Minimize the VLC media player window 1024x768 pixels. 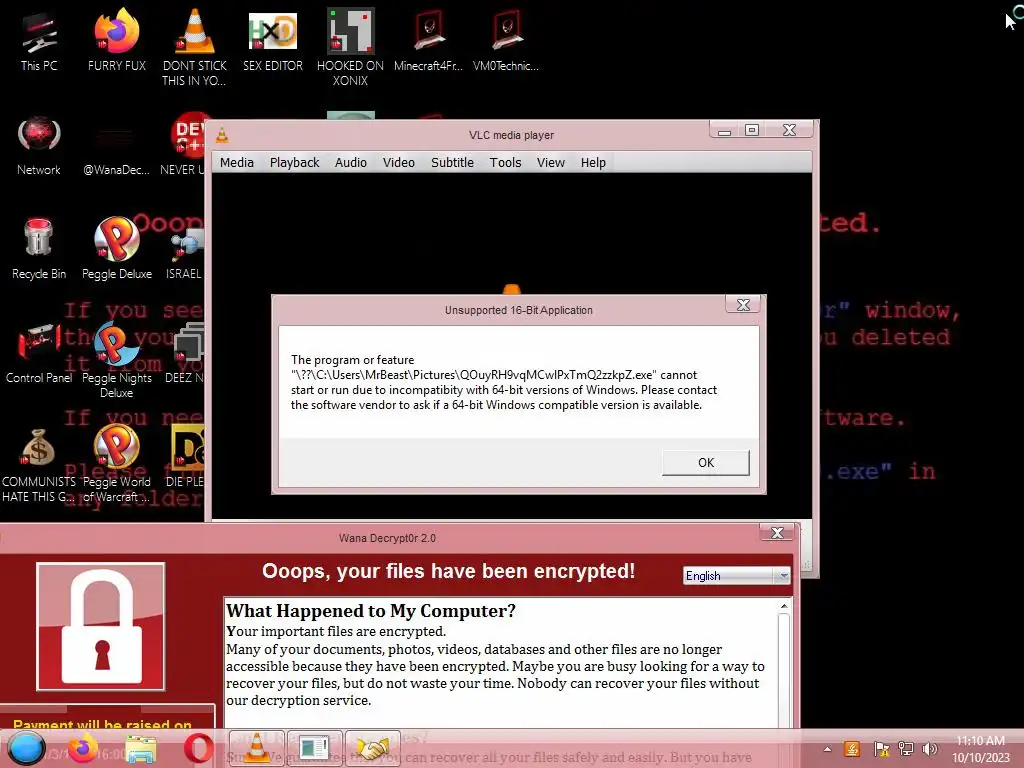[x=724, y=131]
